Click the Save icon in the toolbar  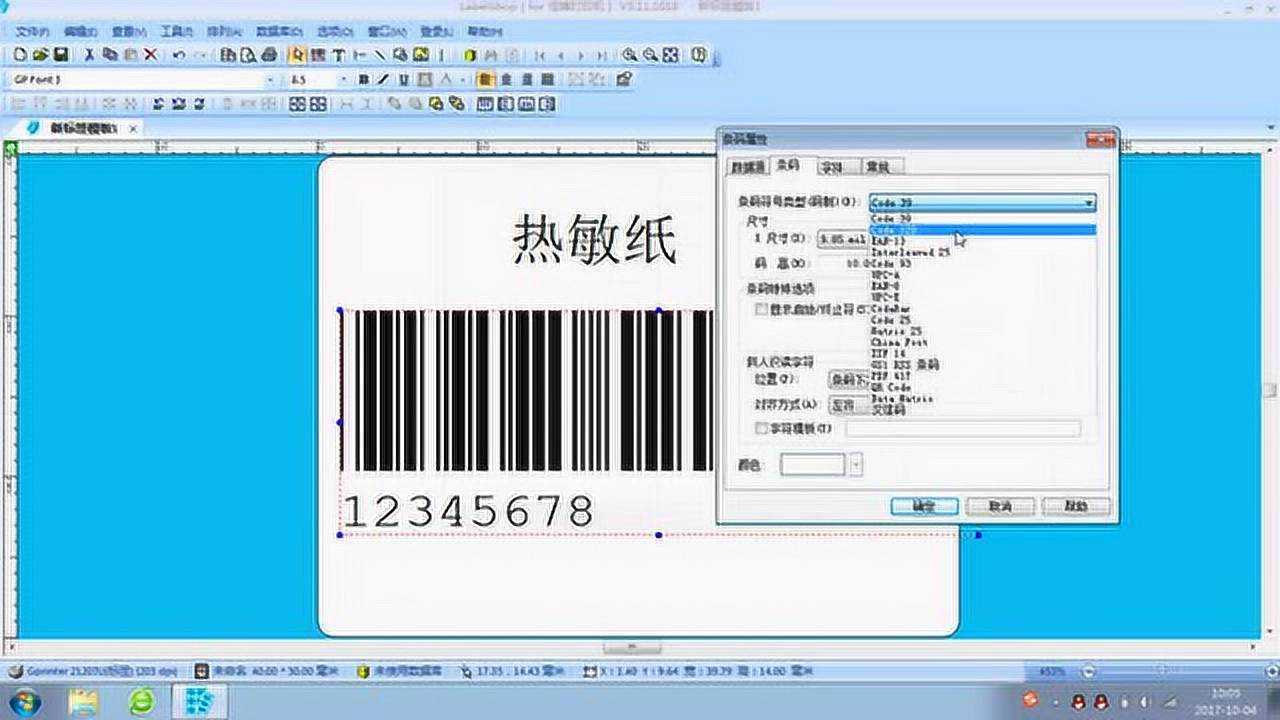pos(57,58)
